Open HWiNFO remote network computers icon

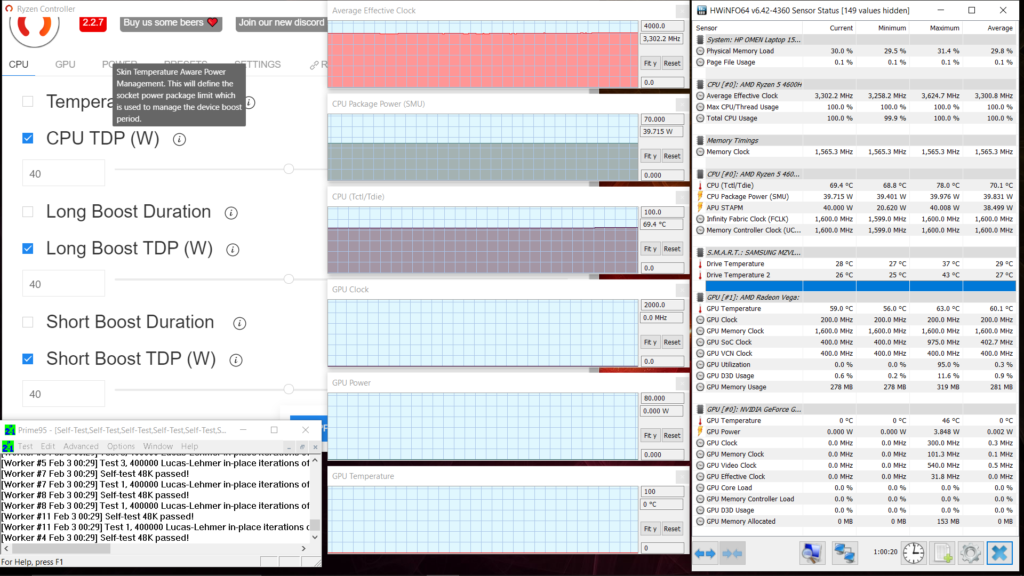pyautogui.click(x=844, y=553)
